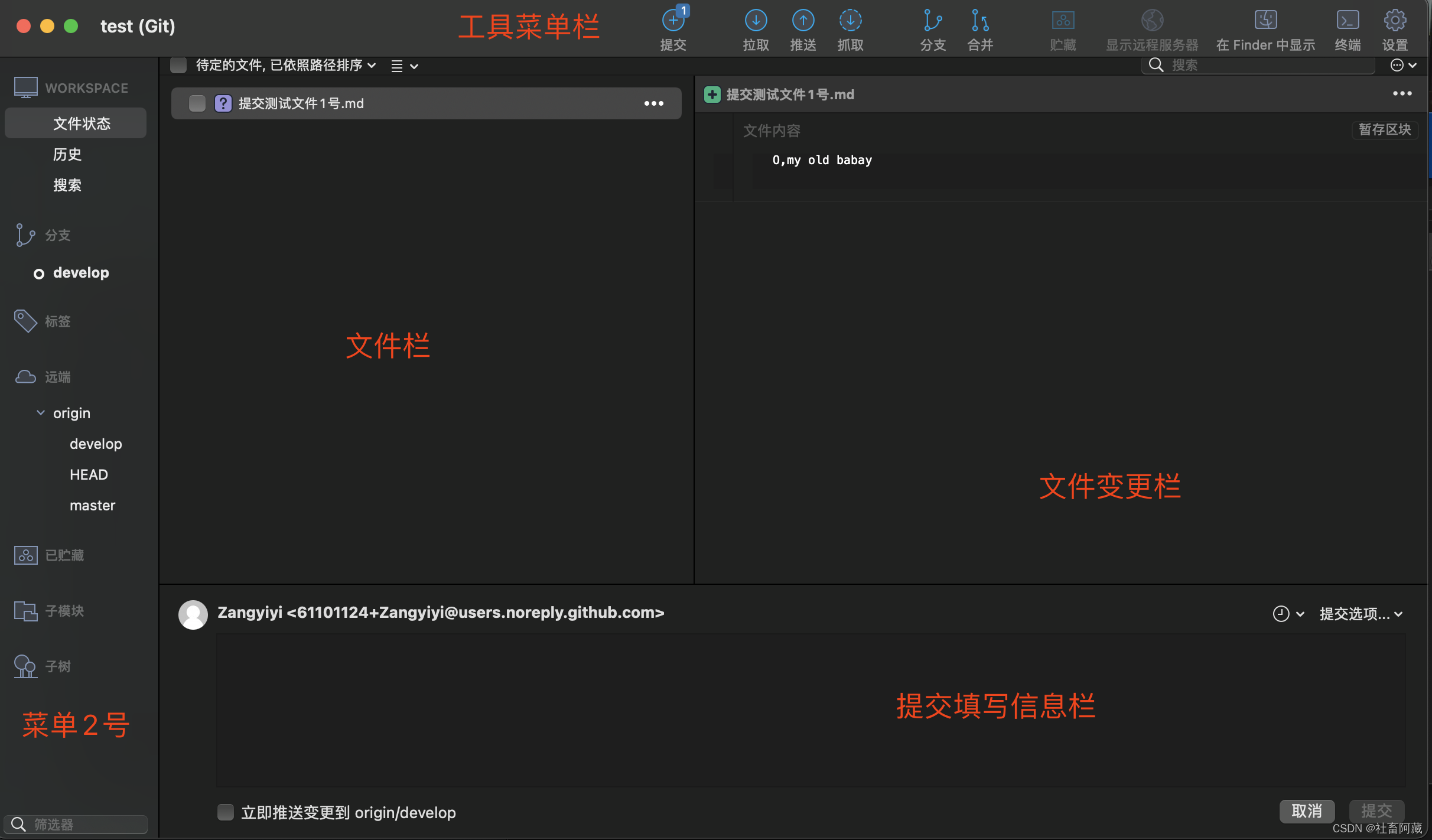
Task: Open the 提交选项 dropdown
Action: point(1361,614)
